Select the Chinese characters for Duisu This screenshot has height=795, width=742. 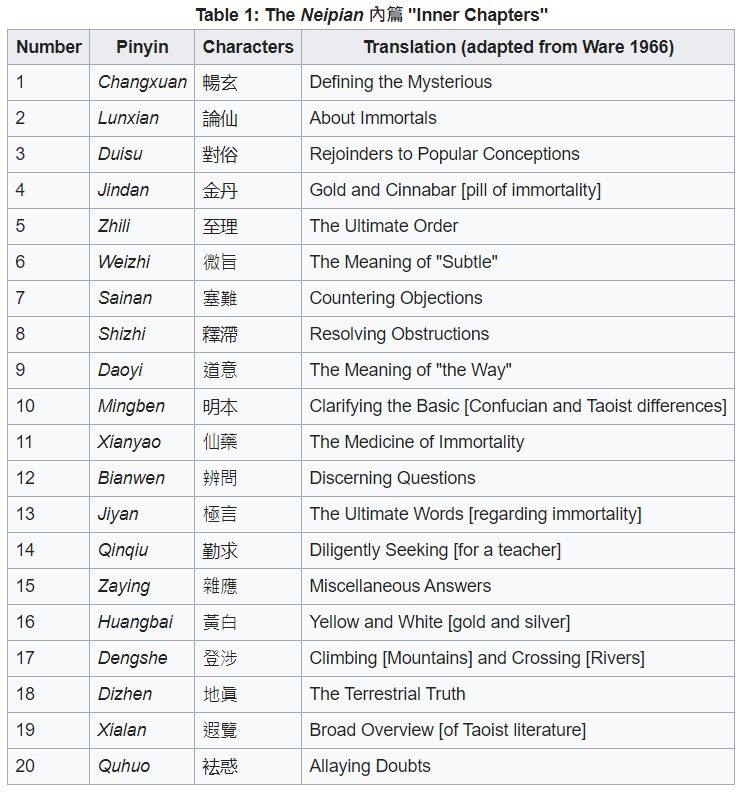coord(220,154)
